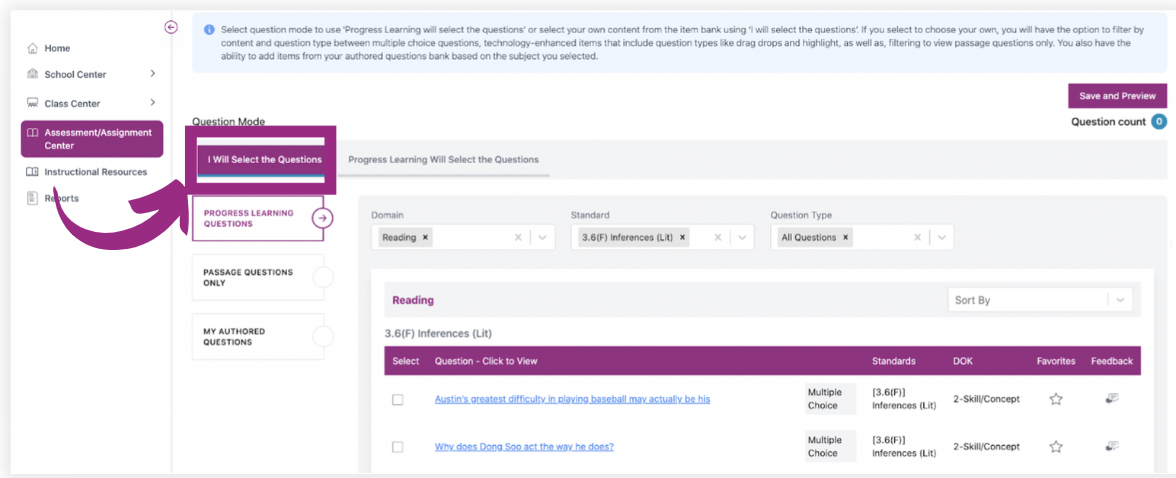Open the Why does Dong Soo act question link
The width and height of the screenshot is (1176, 478).
tap(524, 446)
